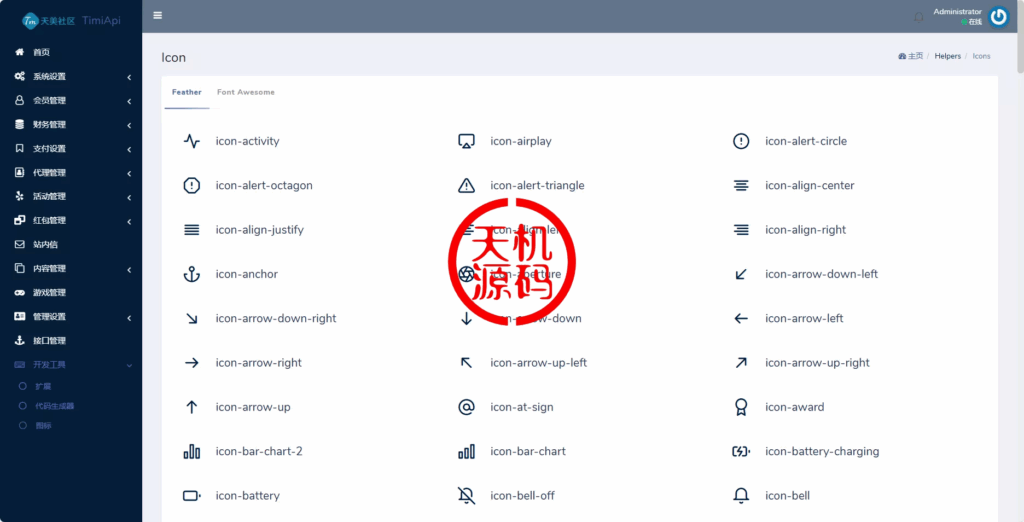1024x522 pixels.
Task: Expand the 财务管理 sidebar menu
Action: click(70, 124)
